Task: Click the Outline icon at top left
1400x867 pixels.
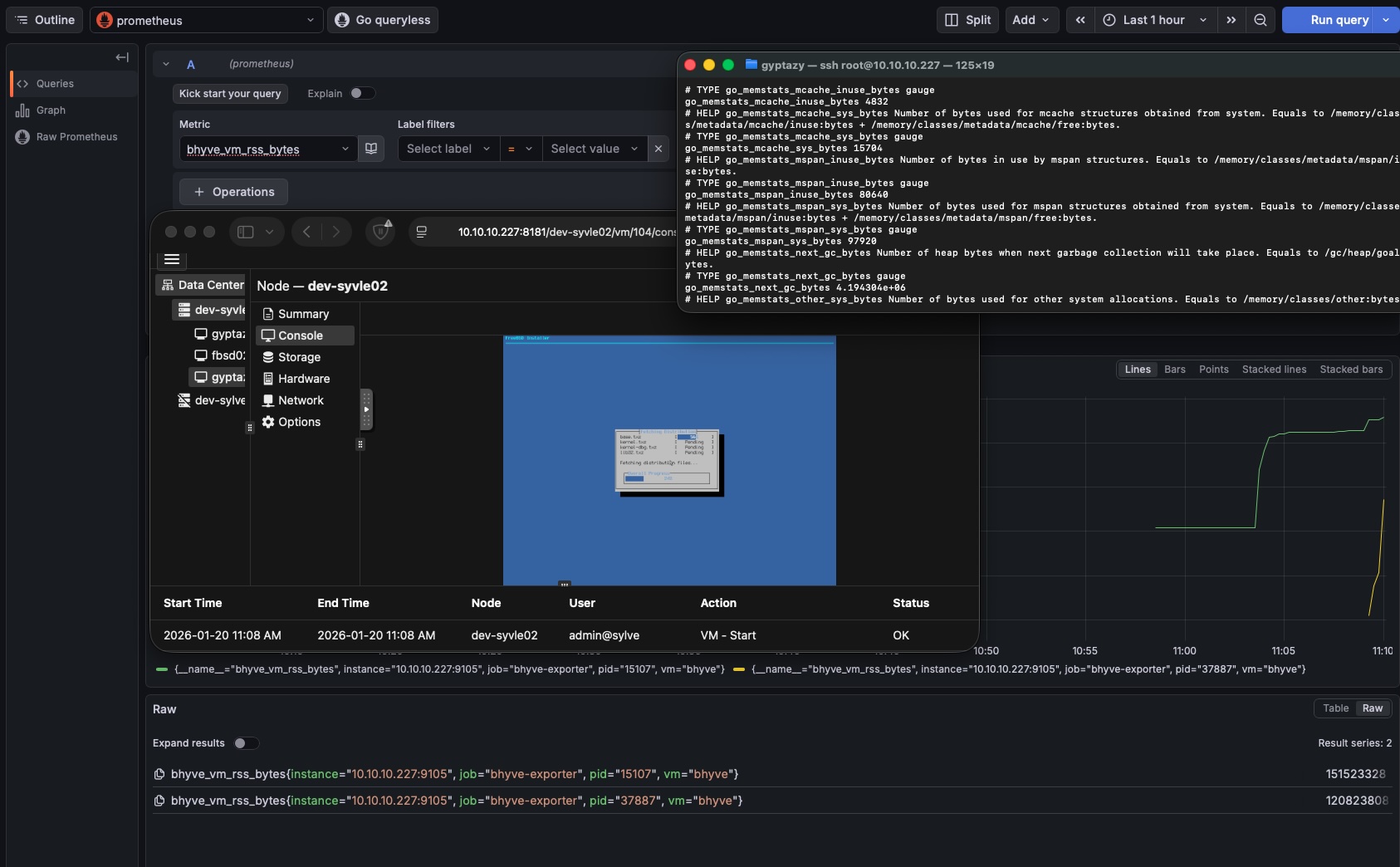Action: 21,19
